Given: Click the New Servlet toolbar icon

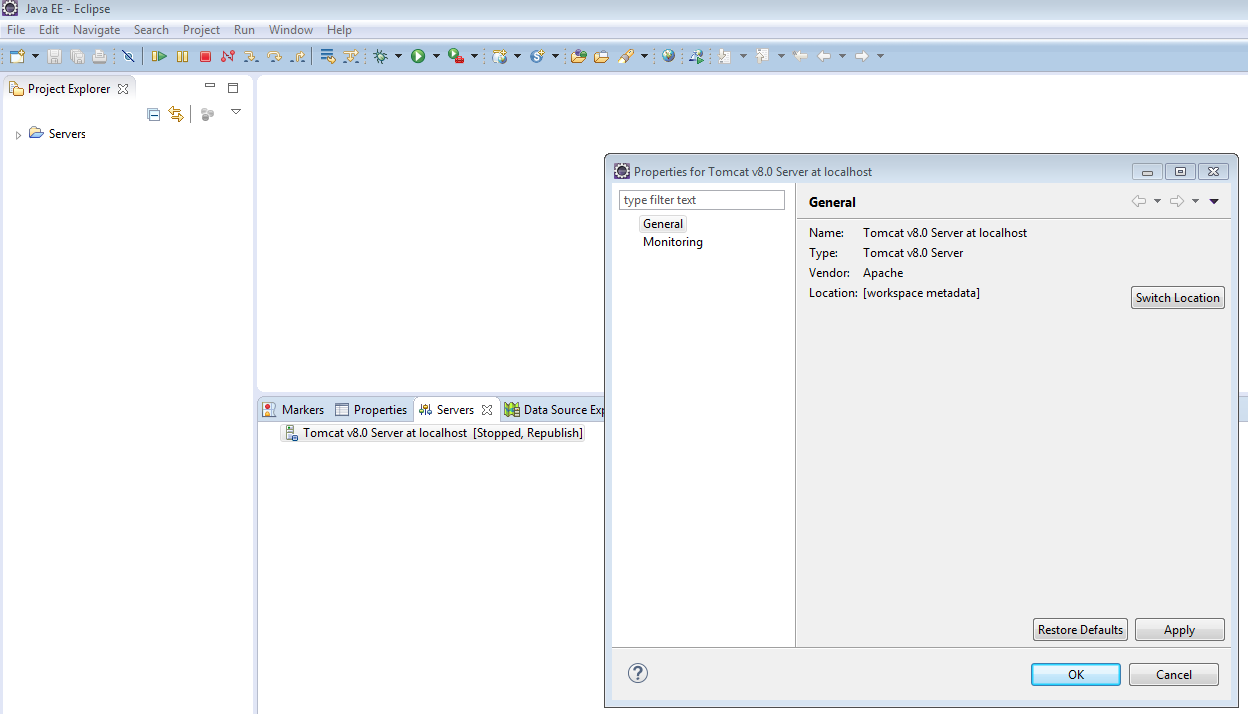Looking at the screenshot, I should tap(537, 56).
